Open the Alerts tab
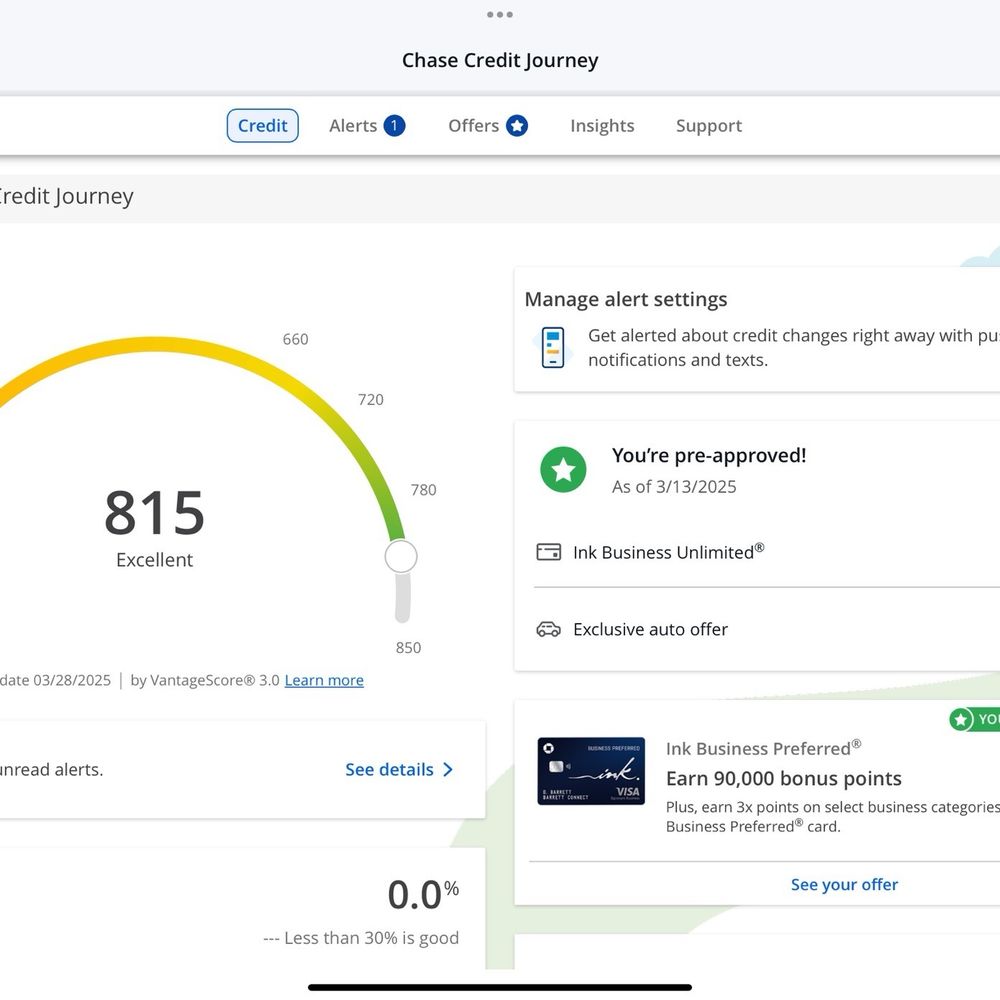The height and width of the screenshot is (1000, 1000). coord(353,126)
